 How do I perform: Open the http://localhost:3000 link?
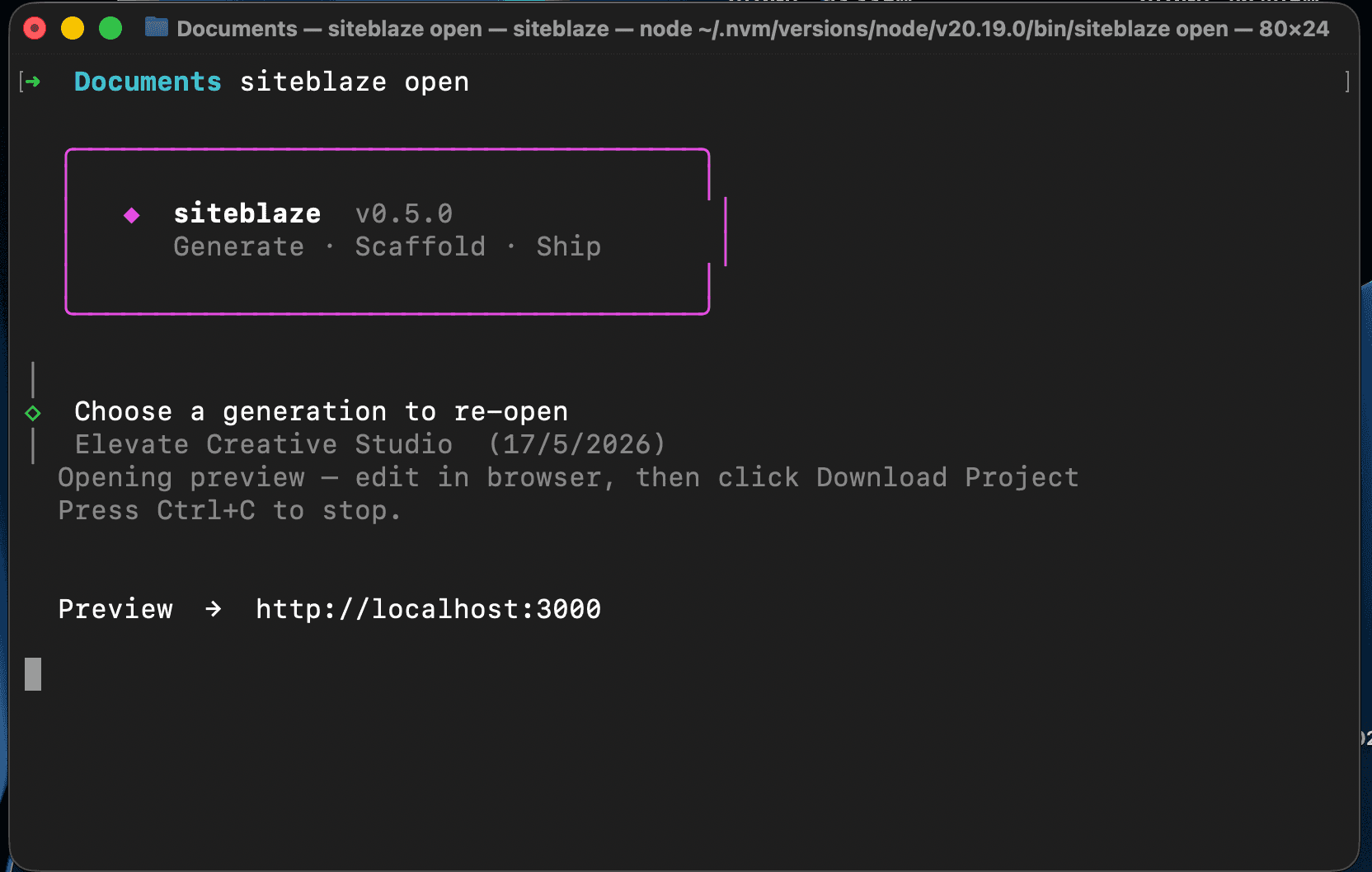pos(429,609)
